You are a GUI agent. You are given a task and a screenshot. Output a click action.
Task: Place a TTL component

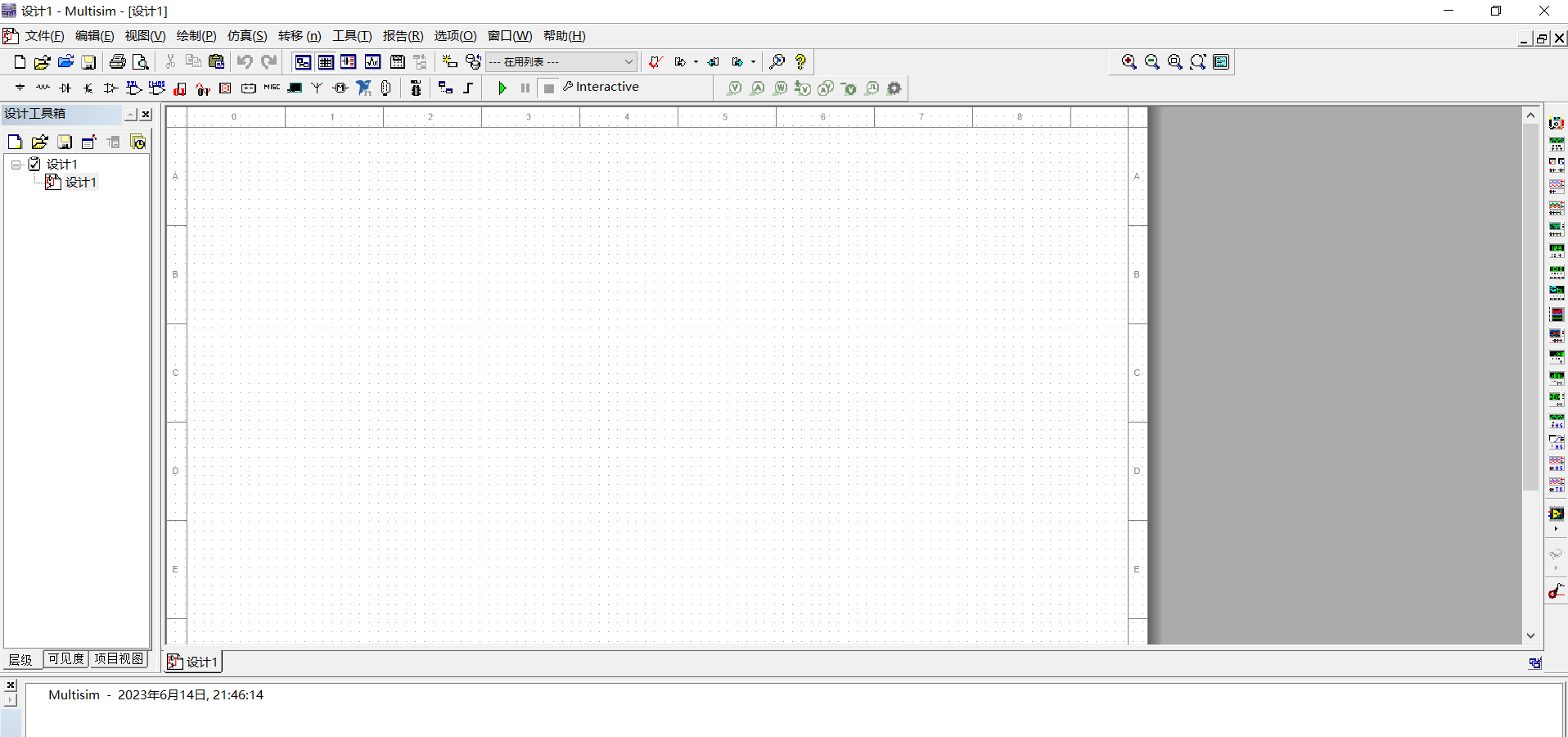click(x=134, y=88)
